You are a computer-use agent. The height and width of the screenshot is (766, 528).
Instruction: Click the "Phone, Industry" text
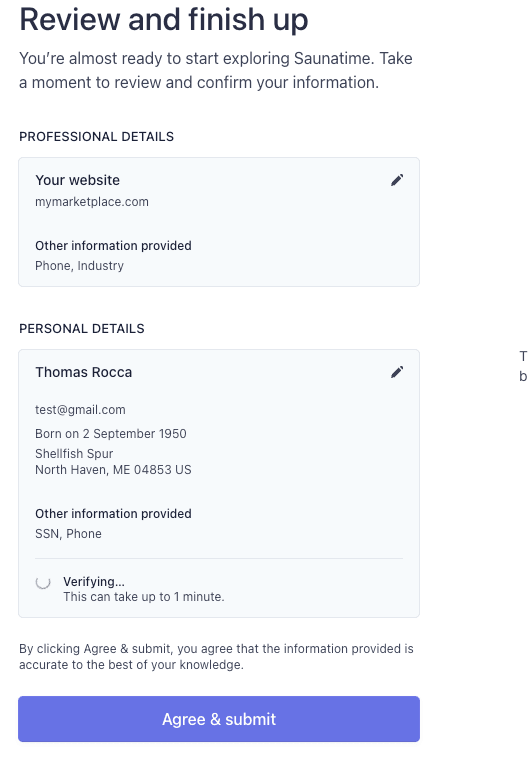80,266
